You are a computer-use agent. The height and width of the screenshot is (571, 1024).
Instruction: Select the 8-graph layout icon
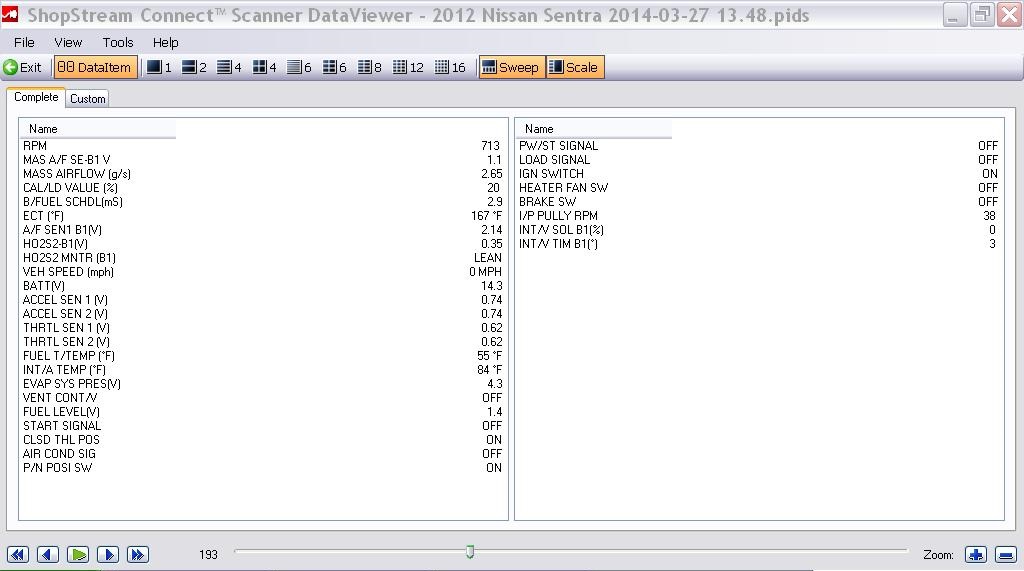tap(370, 67)
